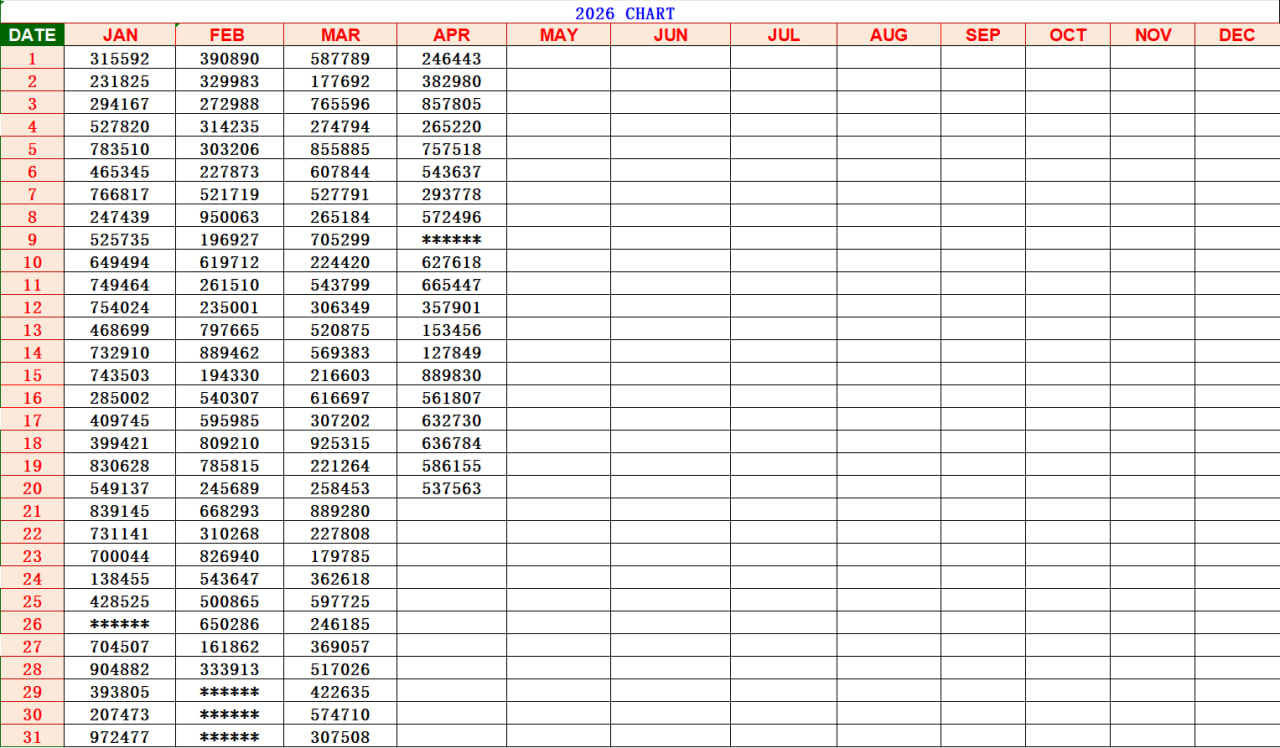Click the cell with value 537563

click(451, 489)
